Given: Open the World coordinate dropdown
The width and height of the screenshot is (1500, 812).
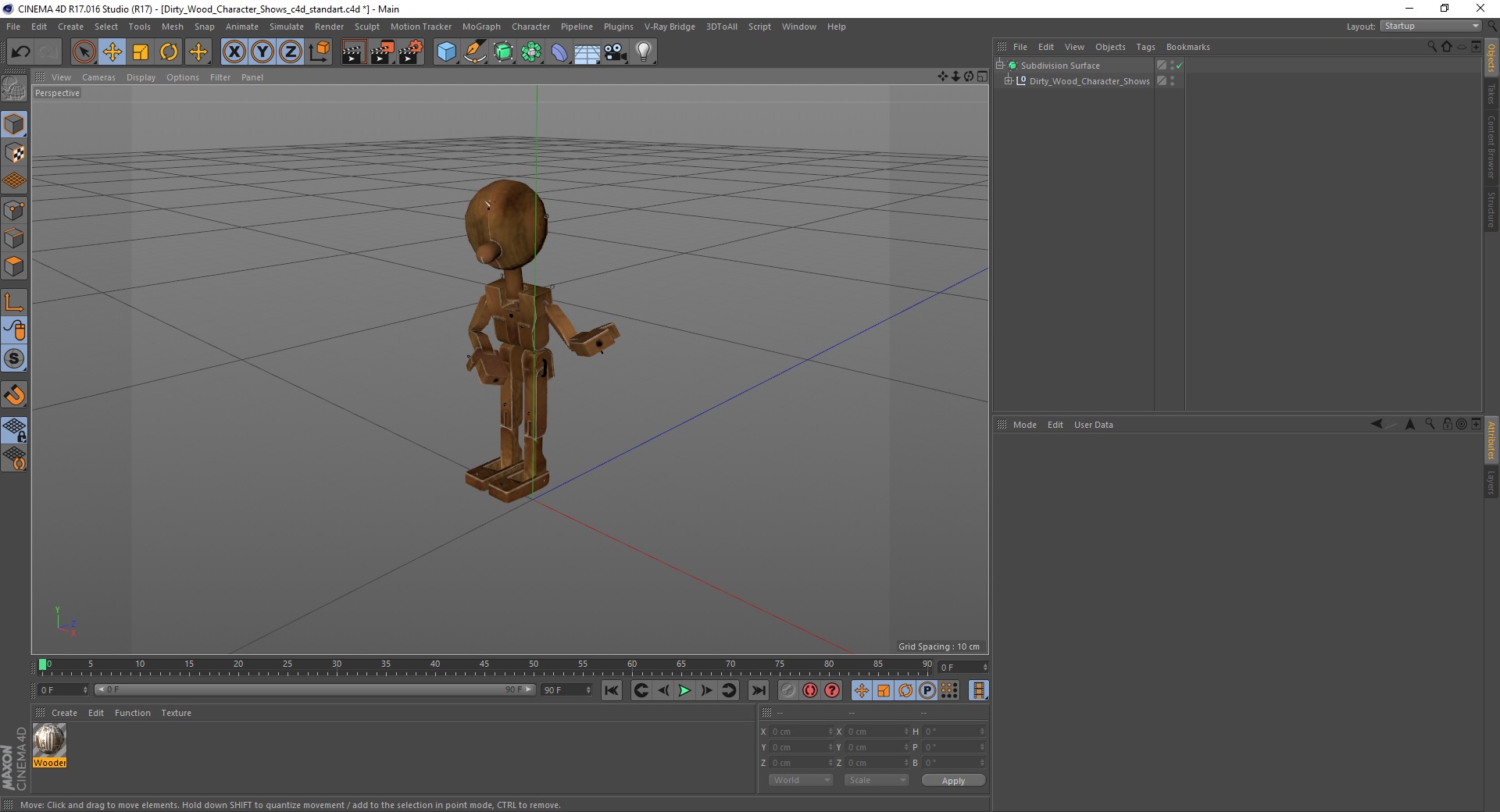Looking at the screenshot, I should (x=801, y=780).
